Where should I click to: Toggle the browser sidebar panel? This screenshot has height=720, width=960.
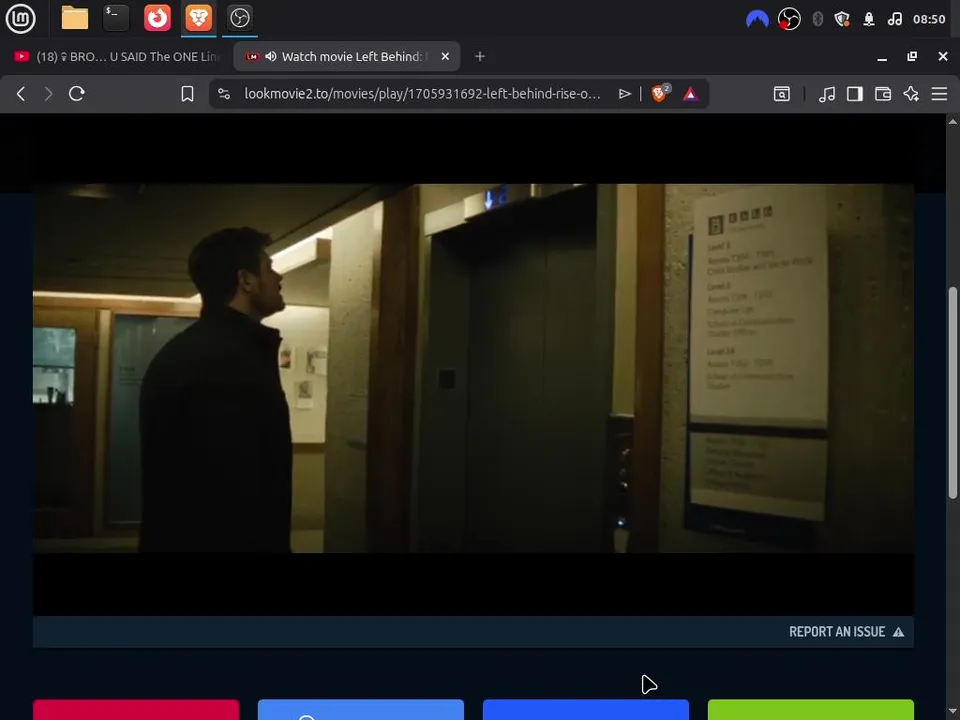pyautogui.click(x=855, y=94)
